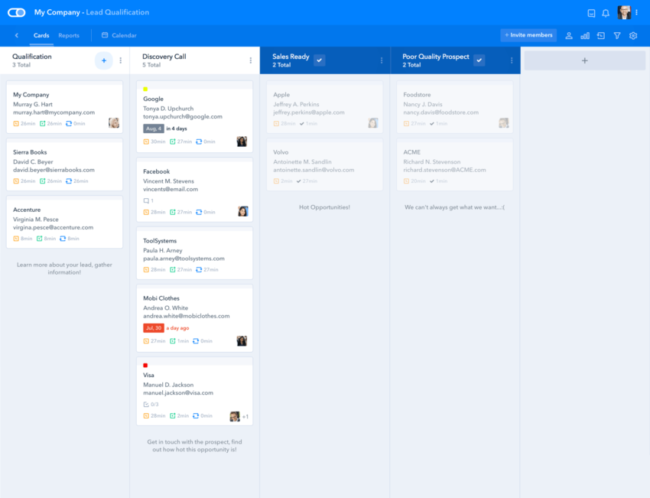Open the board settings gear icon

click(633, 36)
